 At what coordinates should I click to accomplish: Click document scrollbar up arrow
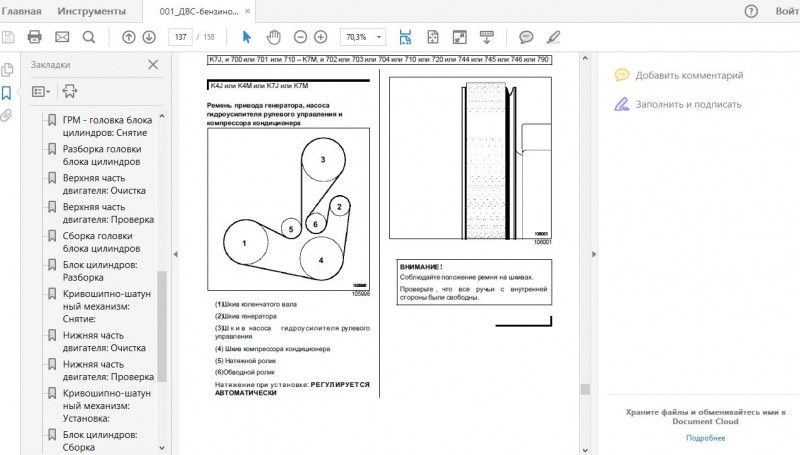[x=585, y=59]
